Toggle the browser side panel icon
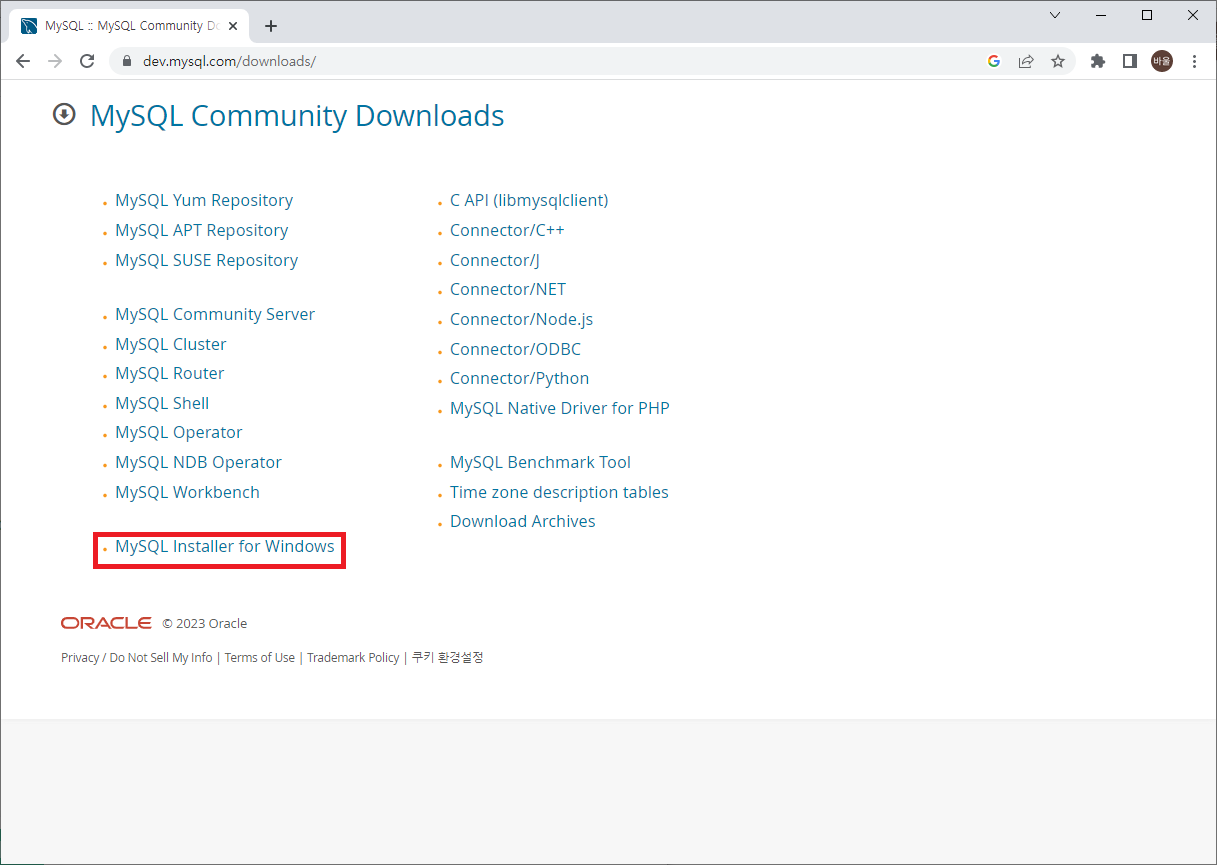This screenshot has width=1217, height=865. point(1130,61)
